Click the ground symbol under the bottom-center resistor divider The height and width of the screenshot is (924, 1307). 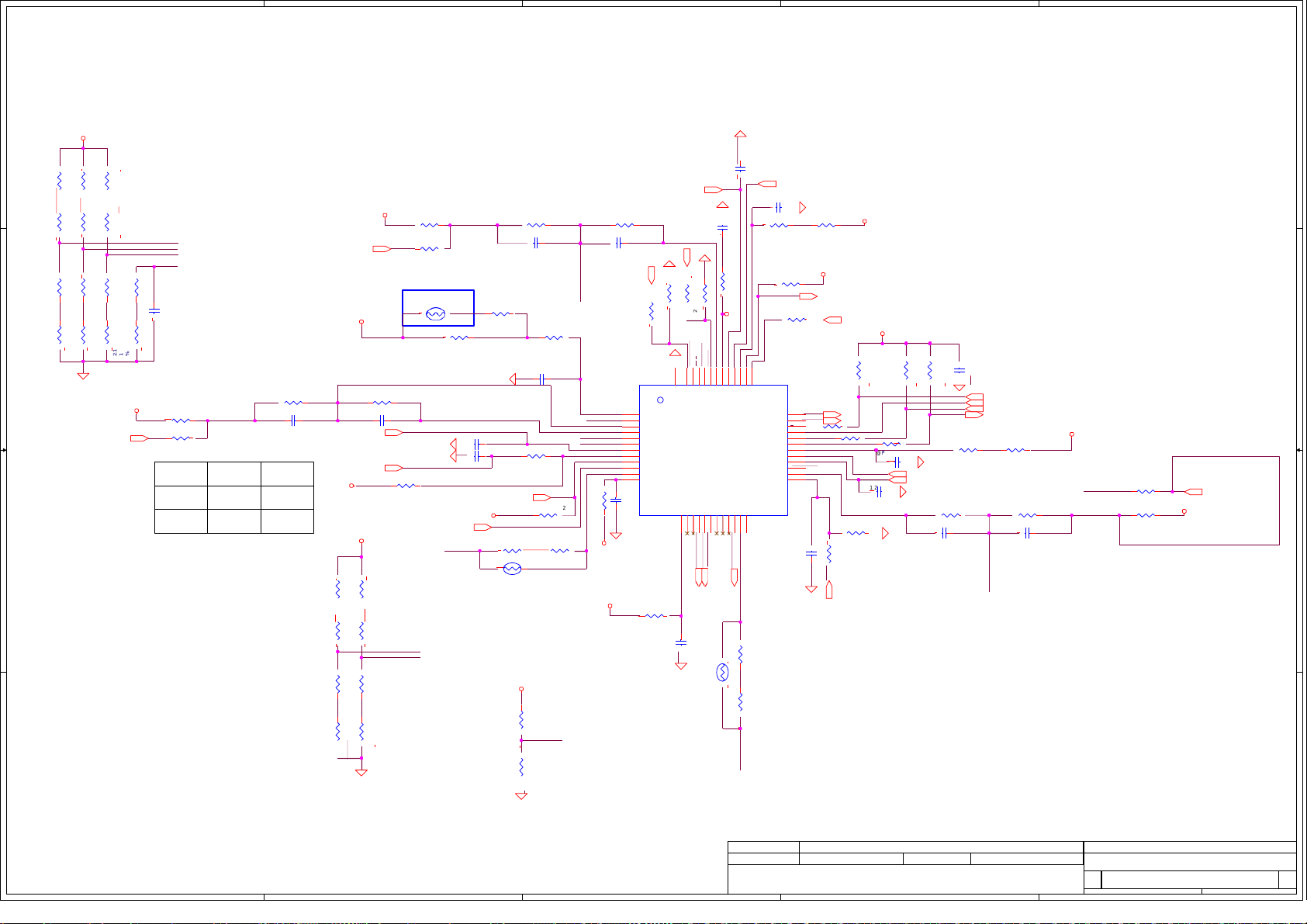pyautogui.click(x=521, y=796)
